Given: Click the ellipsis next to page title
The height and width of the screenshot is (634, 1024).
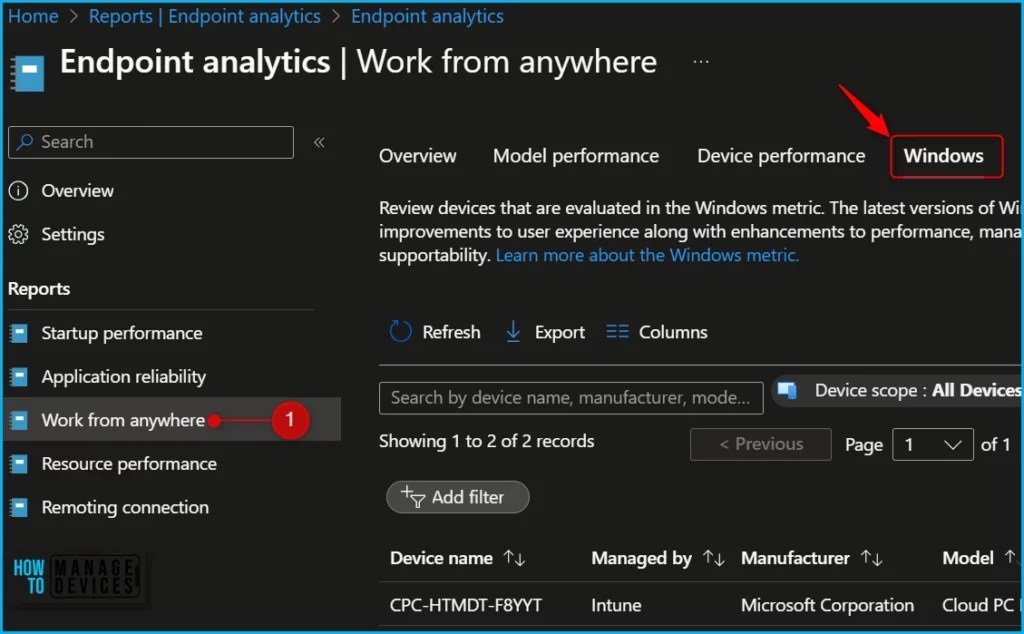Looking at the screenshot, I should pyautogui.click(x=700, y=60).
